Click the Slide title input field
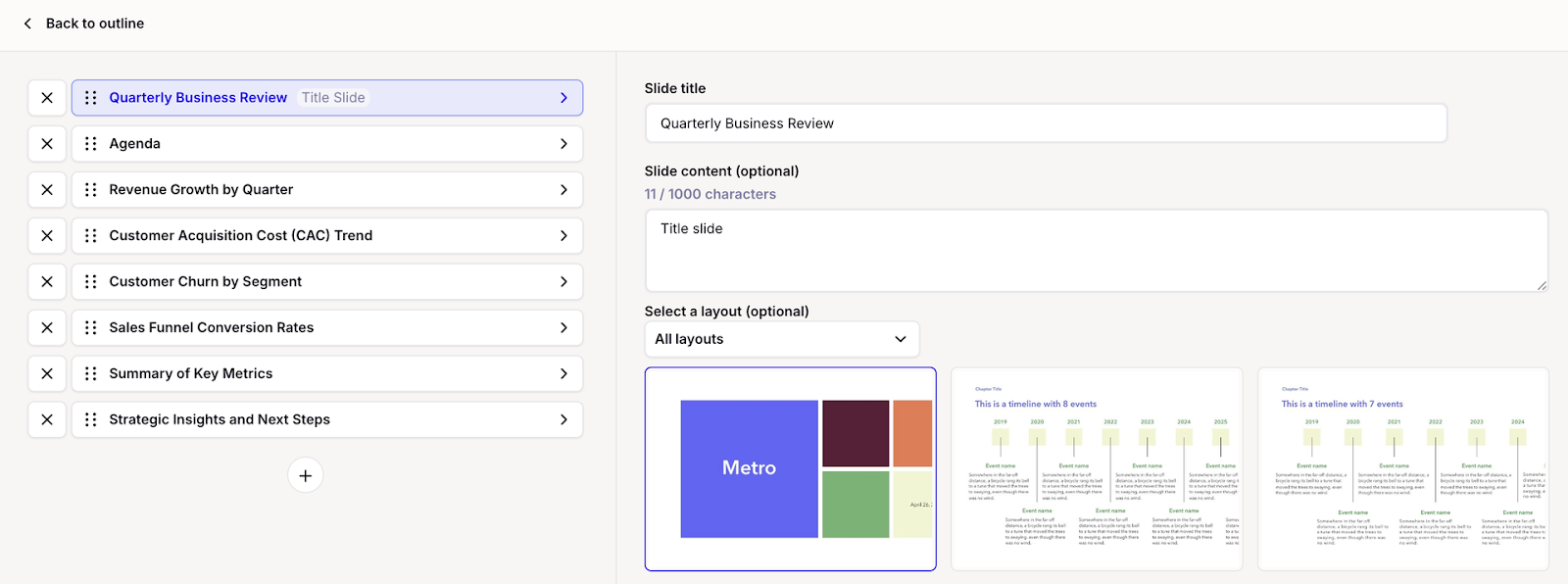This screenshot has height=584, width=1568. tap(1045, 123)
